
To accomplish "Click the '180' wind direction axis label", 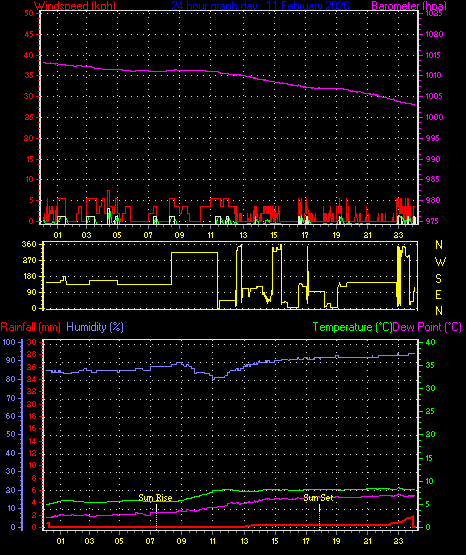I will (29, 276).
